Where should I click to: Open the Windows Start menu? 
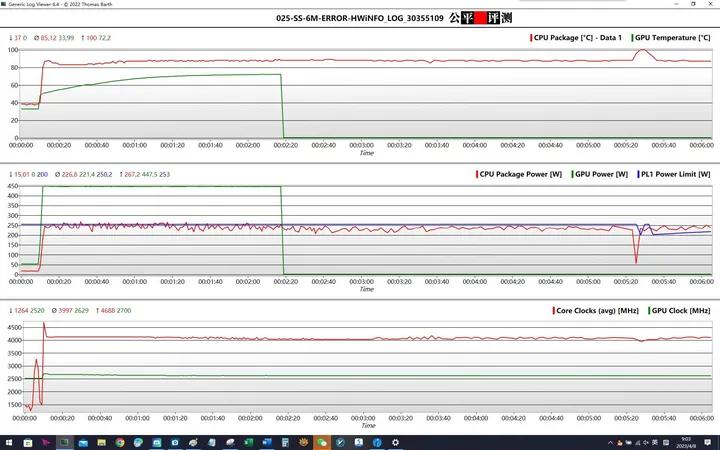(10, 442)
